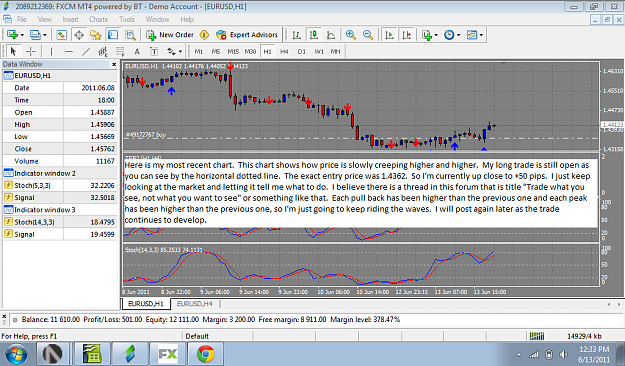Image resolution: width=625 pixels, height=366 pixels.
Task: Open the Navigator favorites star icon
Action: 96,35
